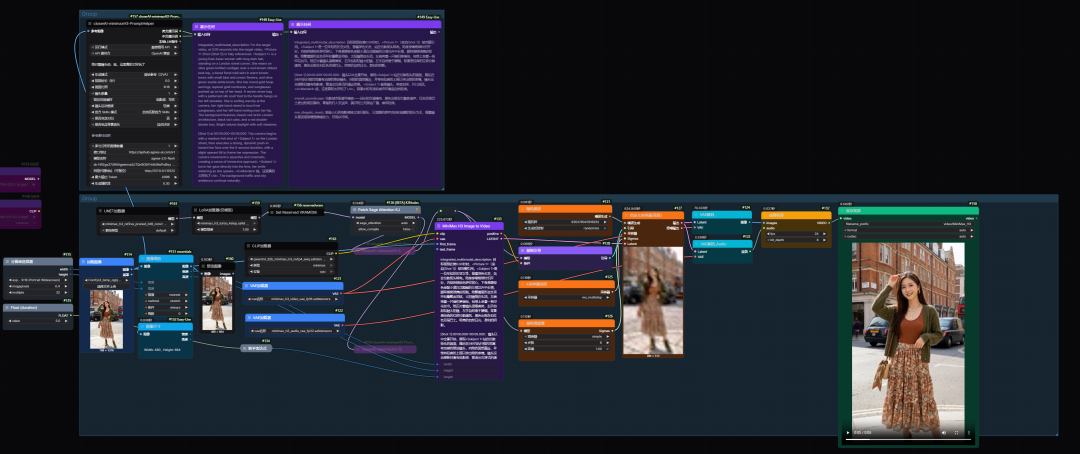Click the upload button in the load image node
This screenshot has height=454, width=1080.
point(106,286)
